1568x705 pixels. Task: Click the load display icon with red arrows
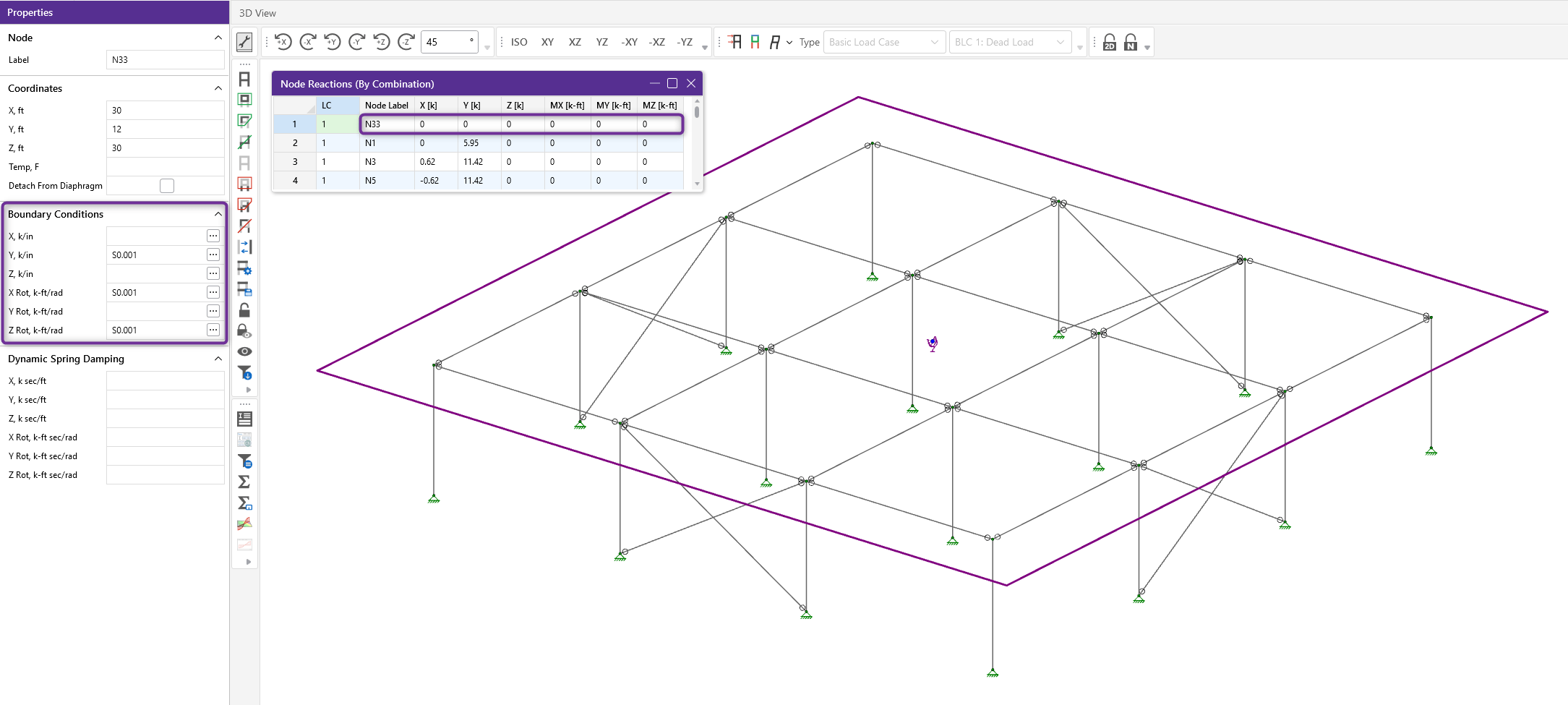coord(735,42)
